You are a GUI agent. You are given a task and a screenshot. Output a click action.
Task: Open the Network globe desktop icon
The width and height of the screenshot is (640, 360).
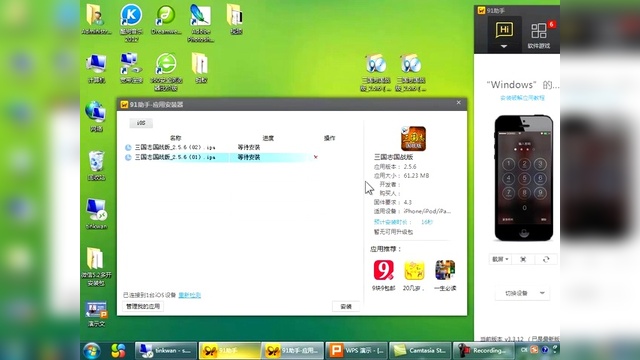(96, 117)
